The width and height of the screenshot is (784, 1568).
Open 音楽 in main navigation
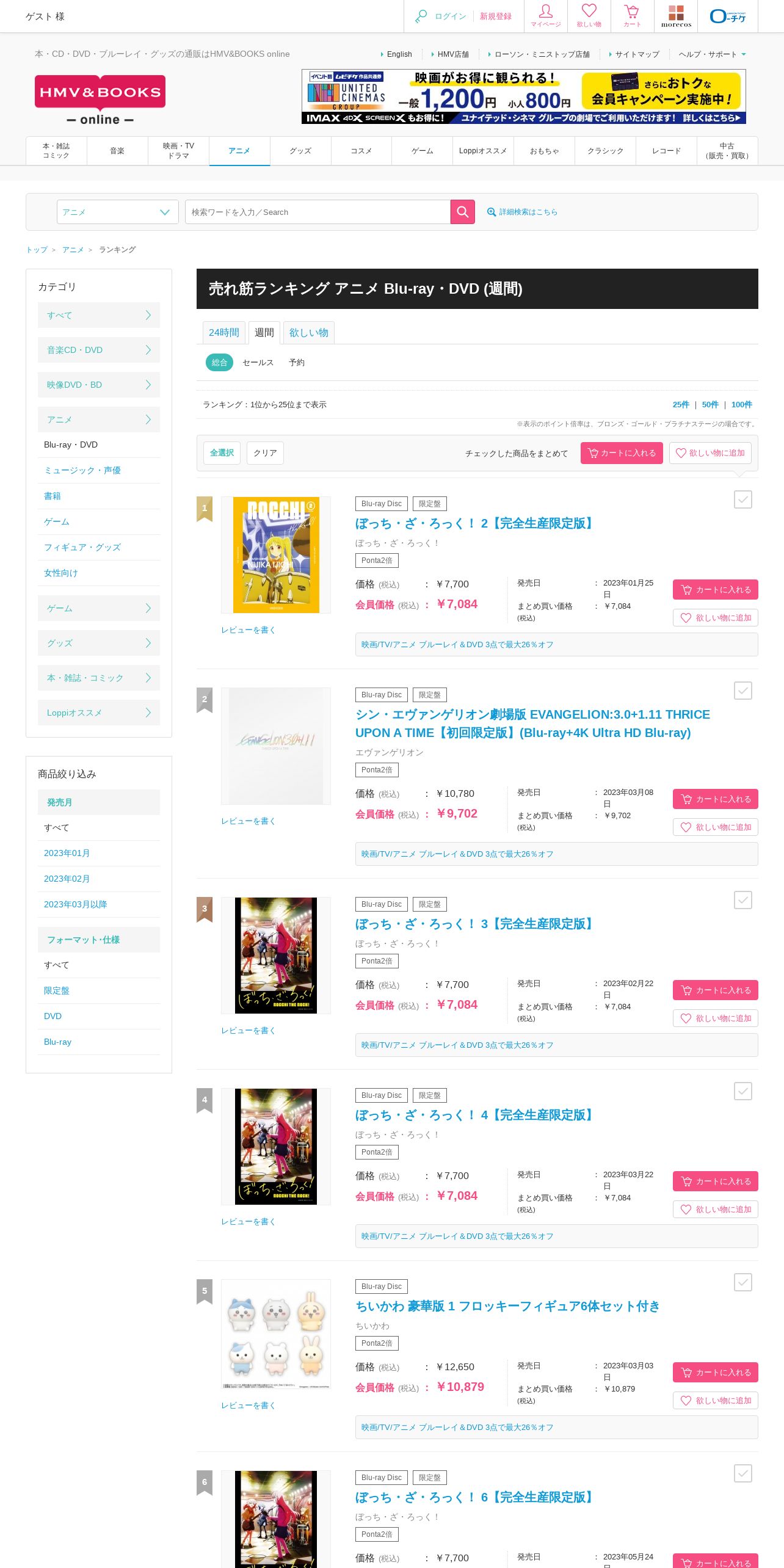click(117, 151)
